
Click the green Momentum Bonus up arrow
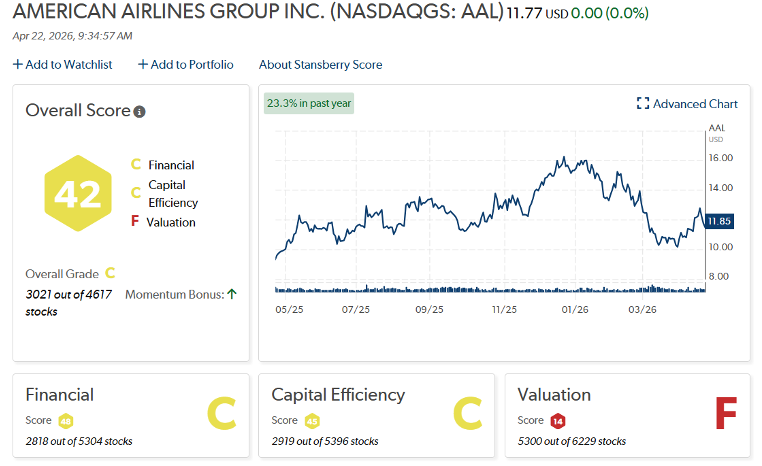tap(232, 294)
